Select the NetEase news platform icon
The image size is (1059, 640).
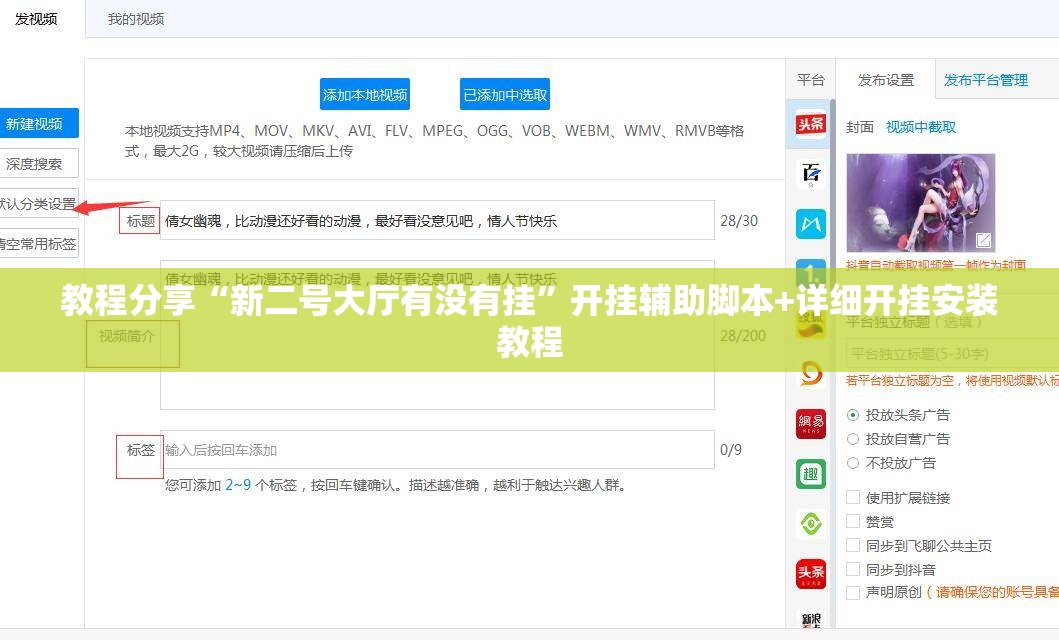click(810, 423)
